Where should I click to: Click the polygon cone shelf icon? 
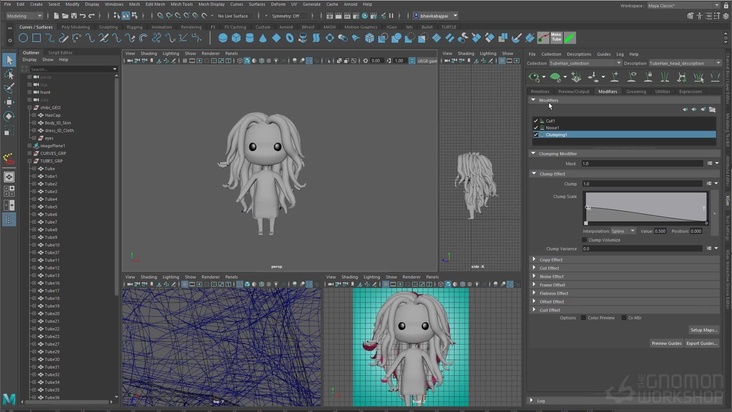coord(262,38)
